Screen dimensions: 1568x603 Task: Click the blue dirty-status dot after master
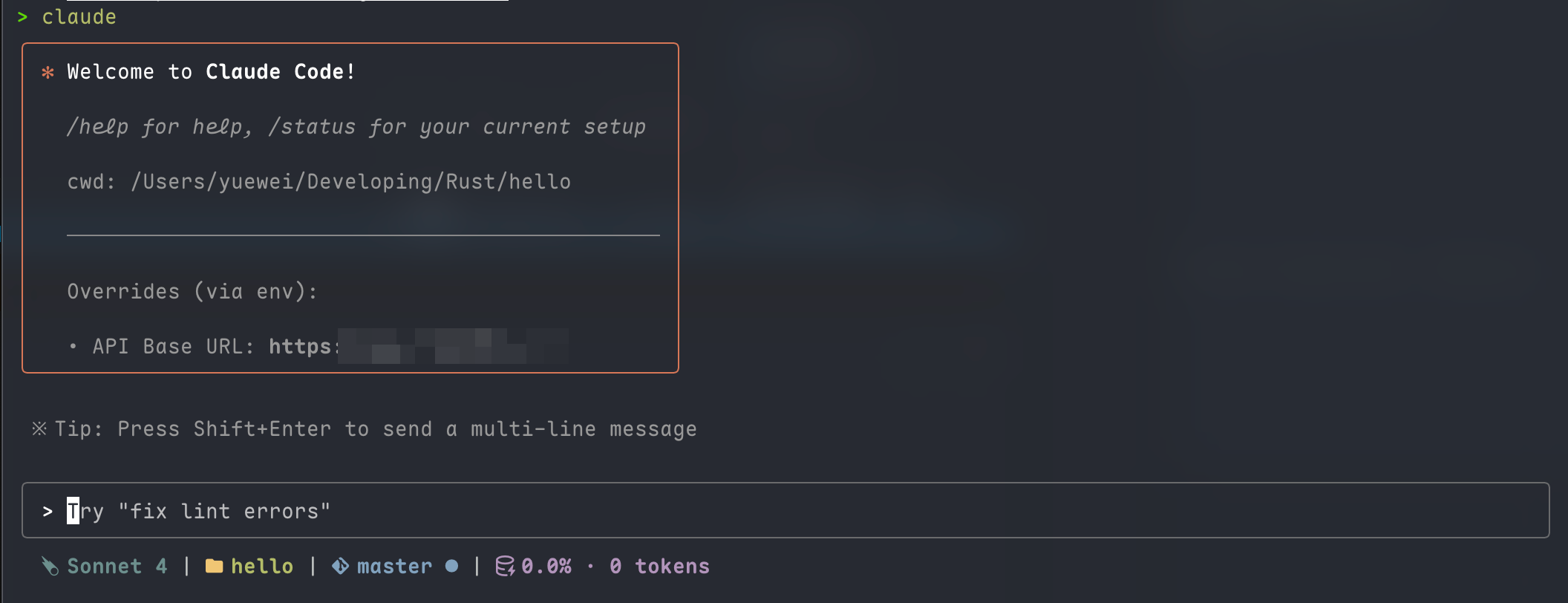[x=451, y=567]
